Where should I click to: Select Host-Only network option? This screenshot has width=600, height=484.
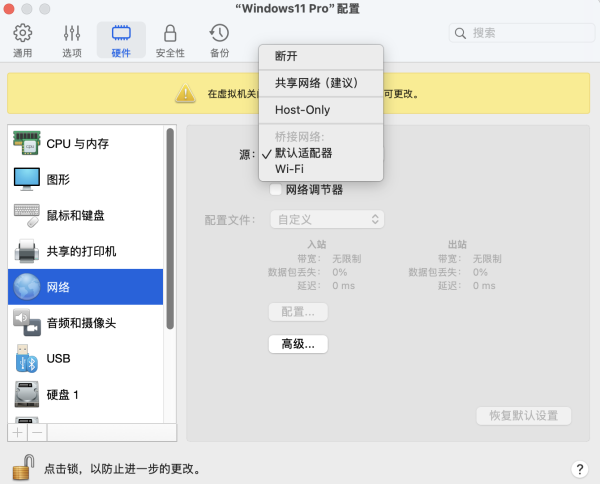tap(302, 110)
